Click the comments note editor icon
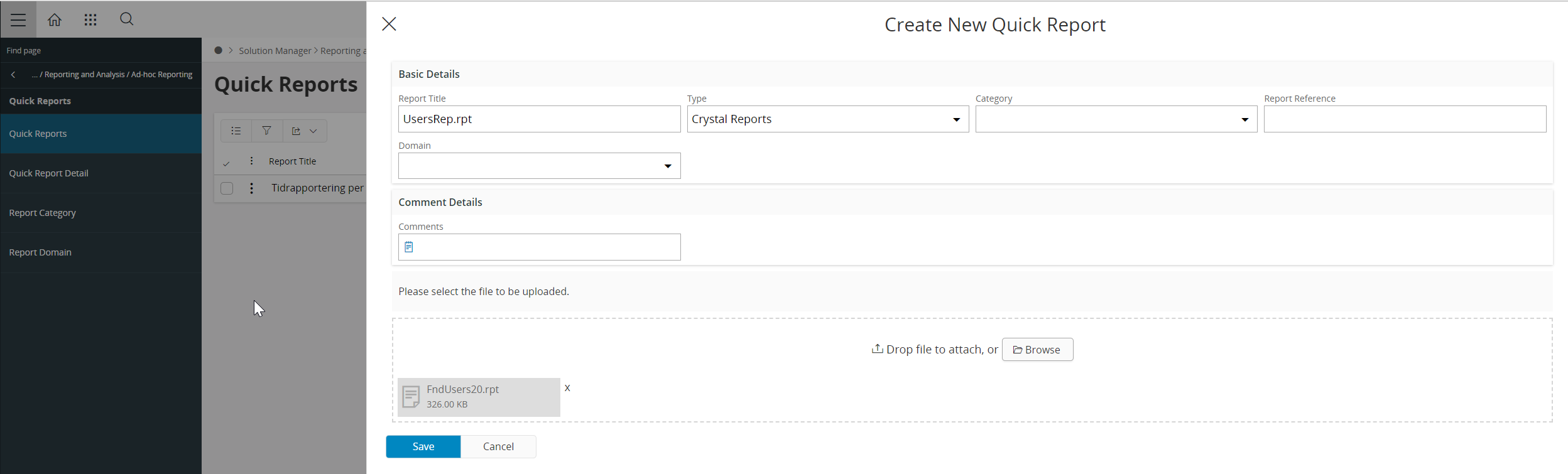The width and height of the screenshot is (1568, 474). pyautogui.click(x=409, y=247)
